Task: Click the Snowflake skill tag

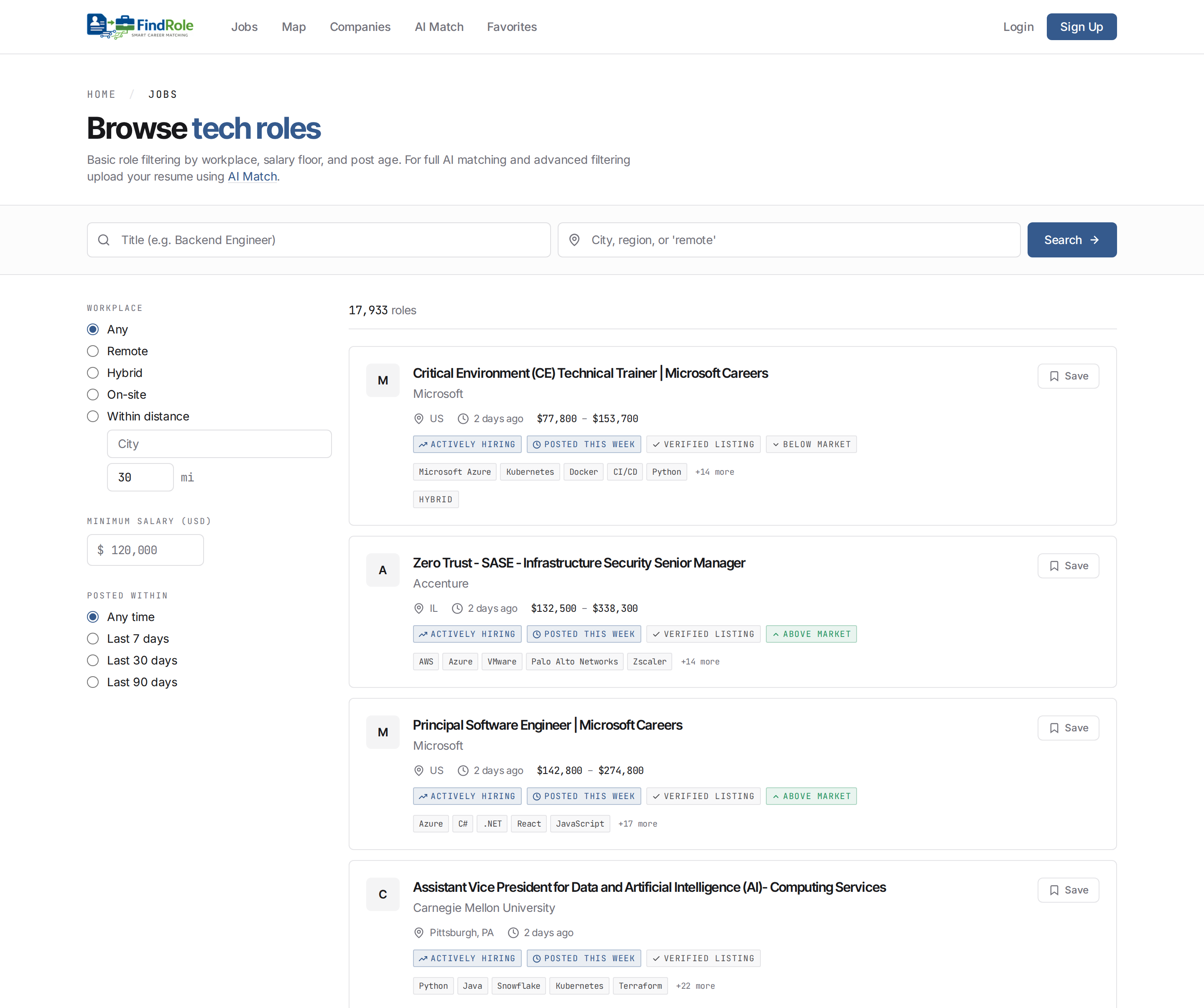Action: click(518, 986)
